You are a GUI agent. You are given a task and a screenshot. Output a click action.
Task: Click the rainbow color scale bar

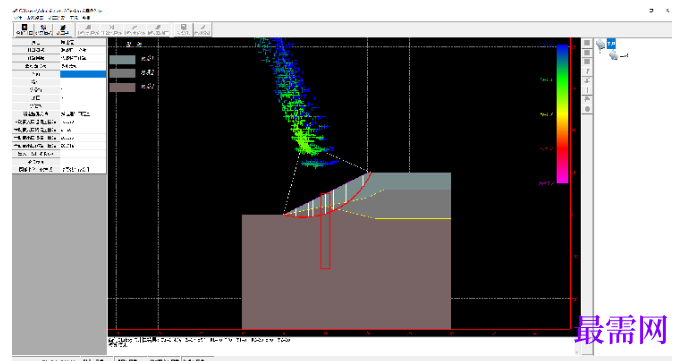pos(563,114)
